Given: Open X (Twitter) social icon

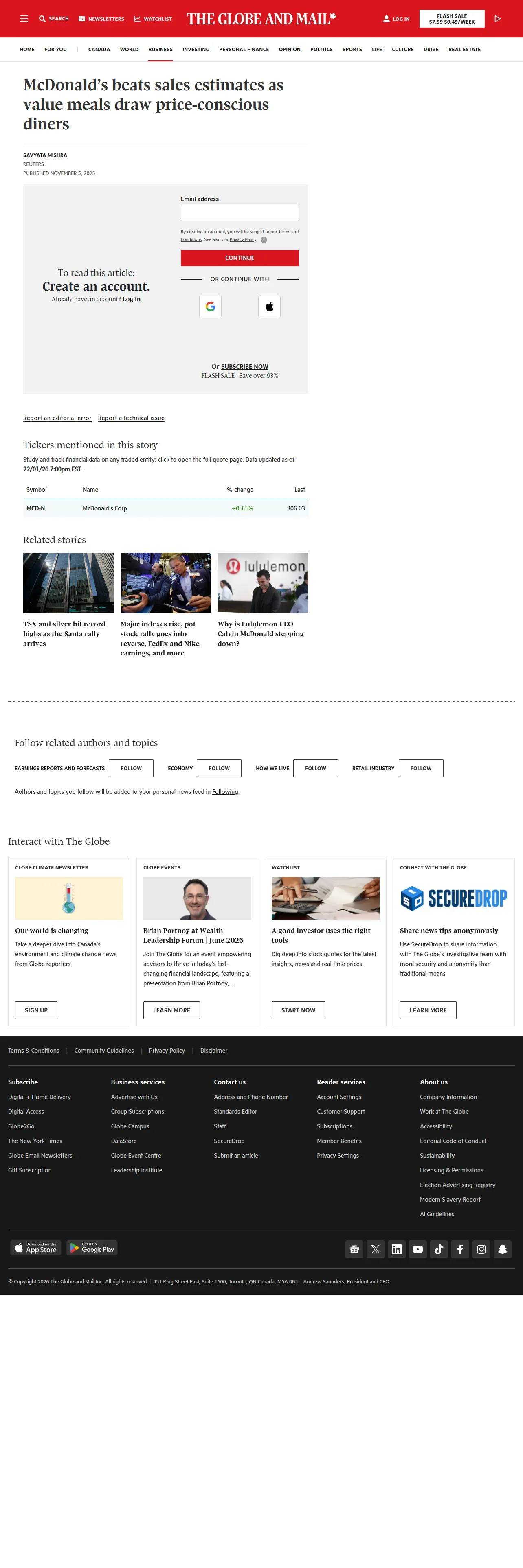Looking at the screenshot, I should (x=376, y=1249).
